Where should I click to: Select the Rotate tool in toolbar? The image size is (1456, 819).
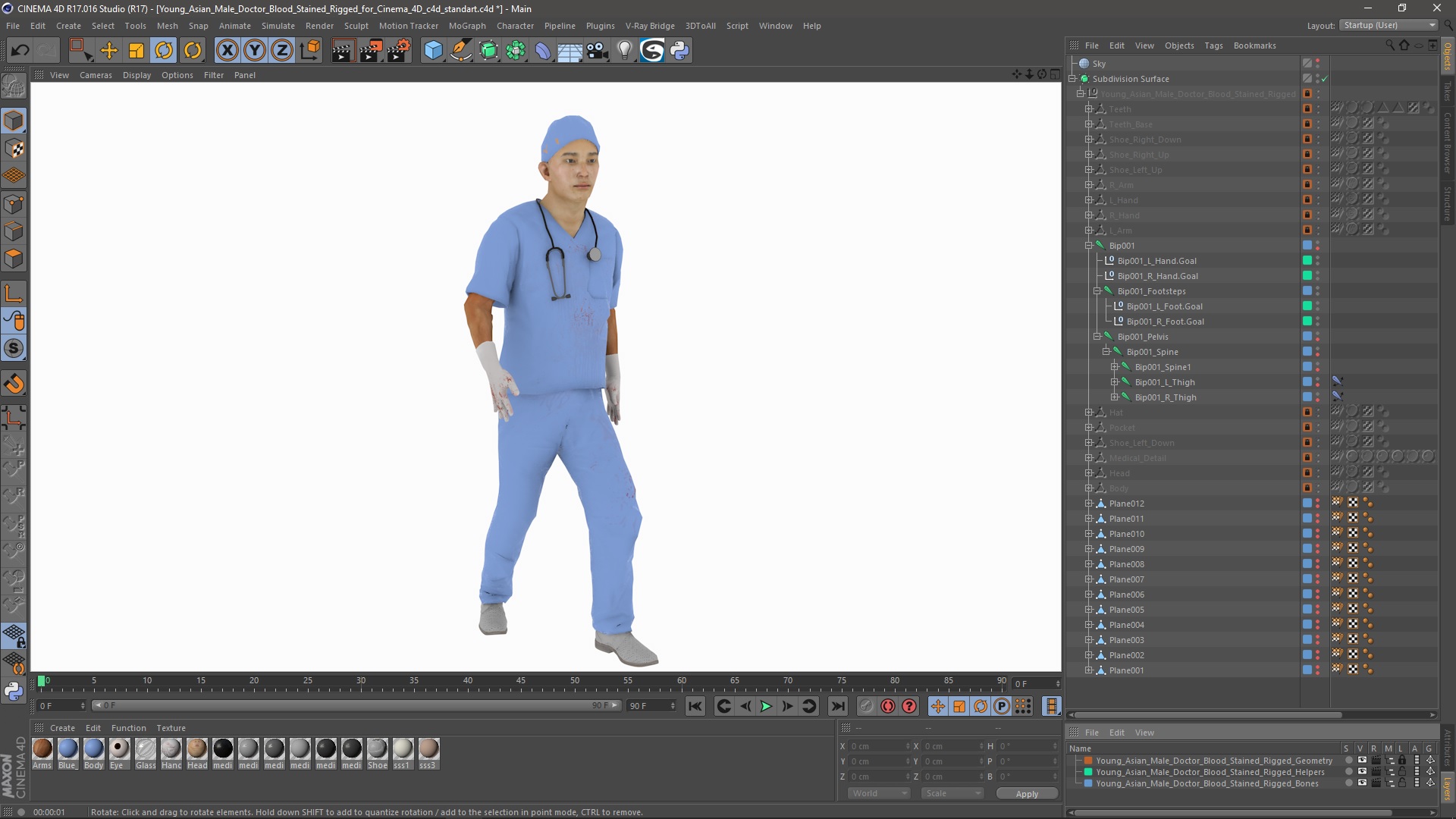tap(164, 50)
